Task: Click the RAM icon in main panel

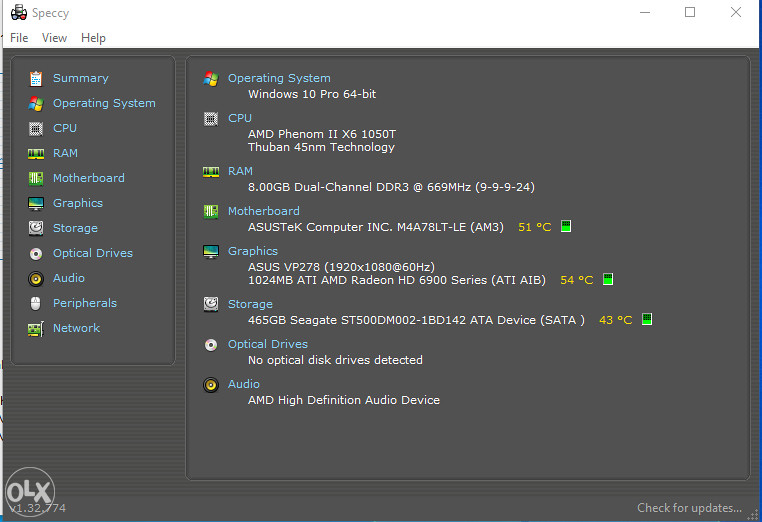Action: click(211, 172)
